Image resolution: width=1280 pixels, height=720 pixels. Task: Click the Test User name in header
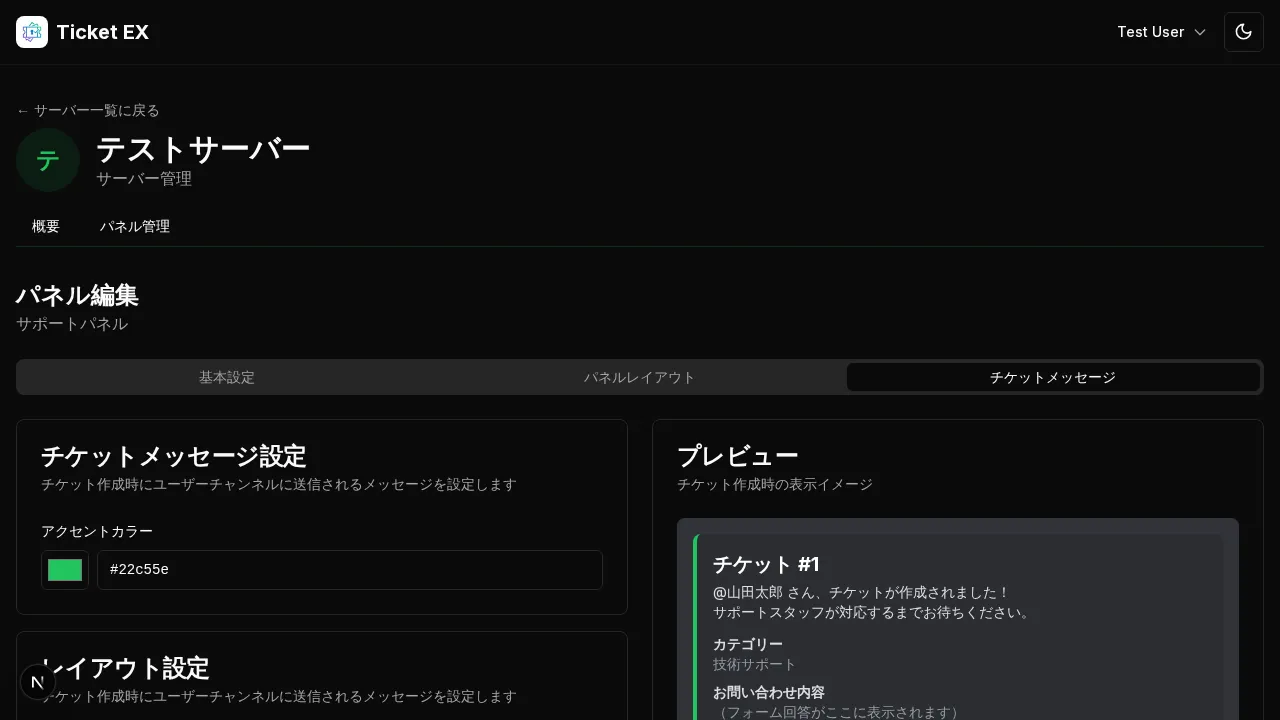[1150, 31]
